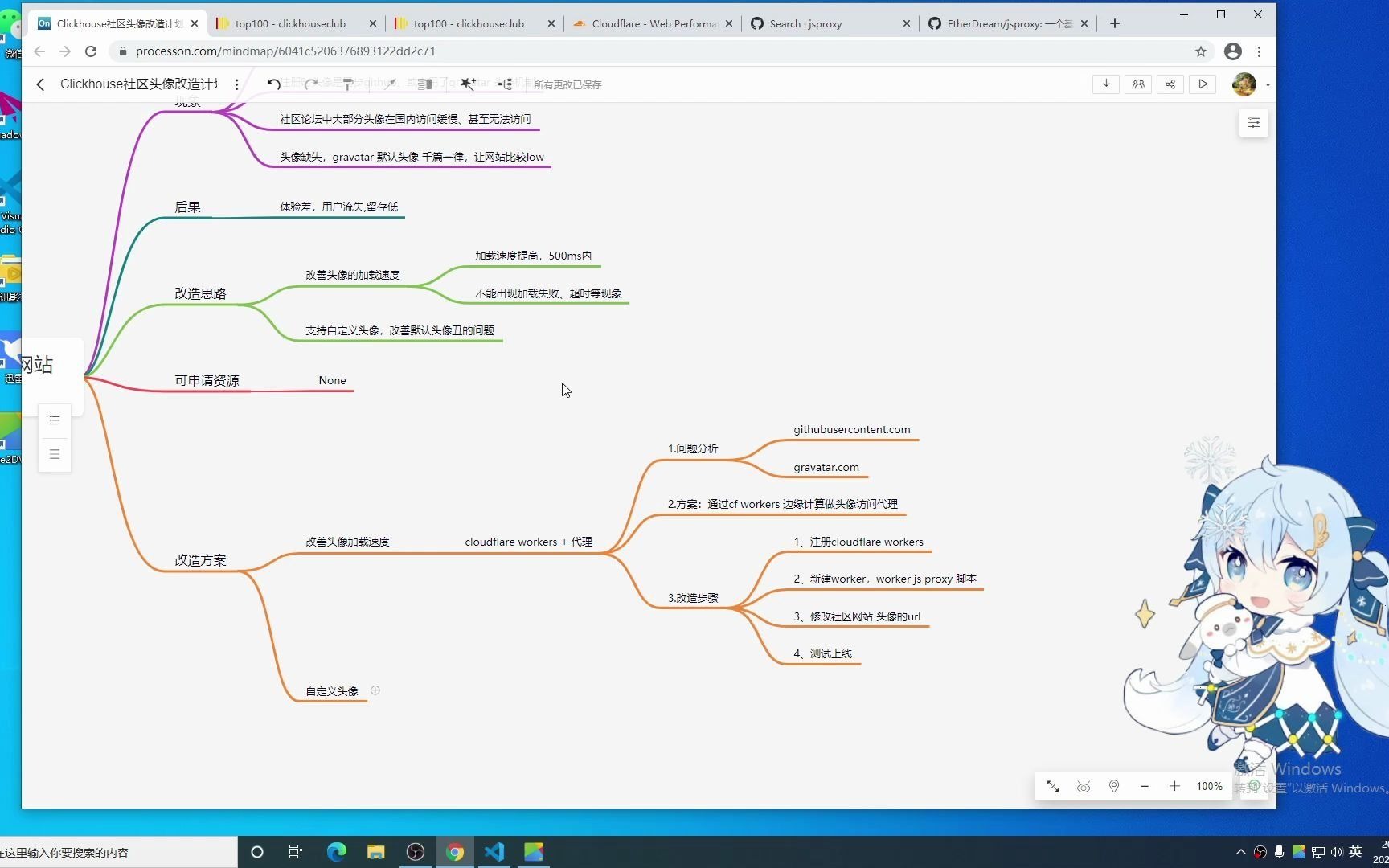Screen dimensions: 1389x868
Task: Select the gravatar.com node
Action: (826, 467)
